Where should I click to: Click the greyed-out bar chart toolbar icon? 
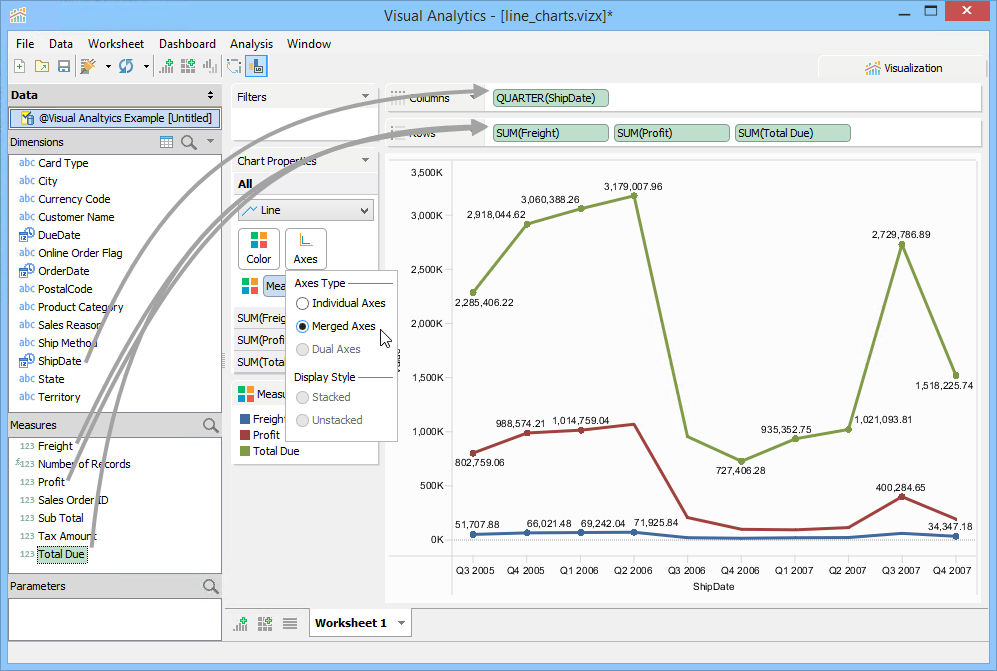[x=209, y=66]
